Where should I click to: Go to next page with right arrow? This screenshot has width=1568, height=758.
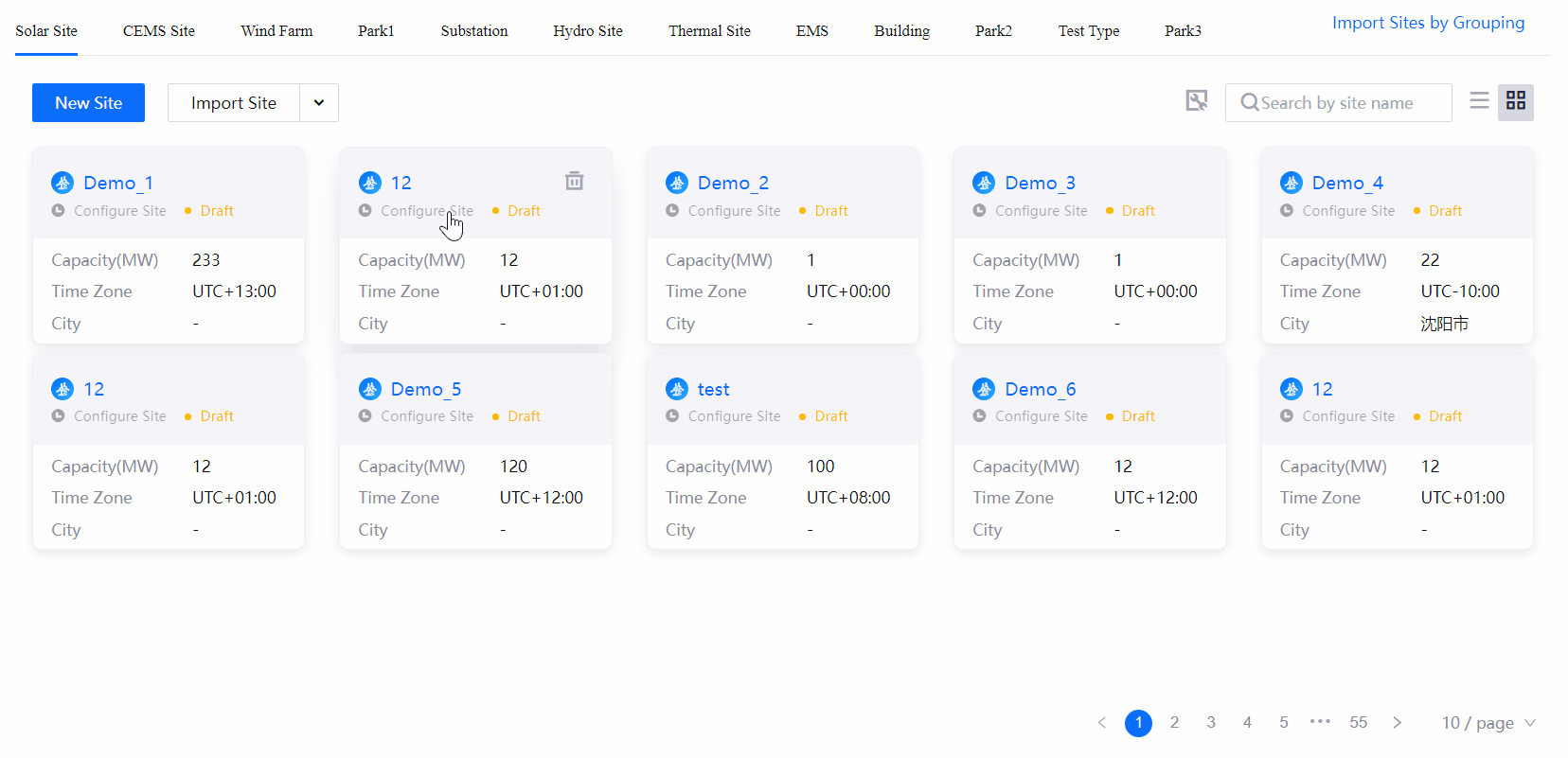(1397, 722)
